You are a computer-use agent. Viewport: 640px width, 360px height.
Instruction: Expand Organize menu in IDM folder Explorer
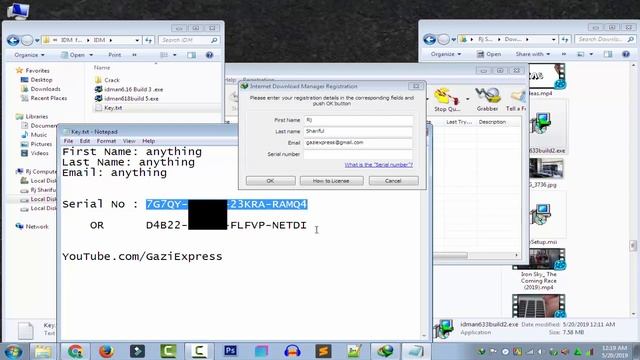pyautogui.click(x=29, y=55)
